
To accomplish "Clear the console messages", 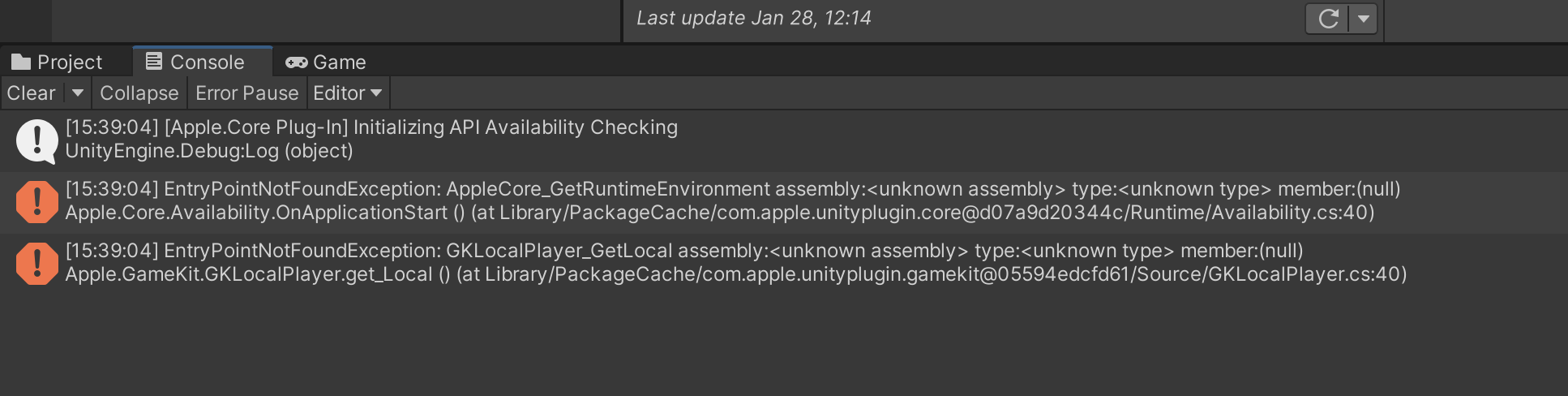I will tap(32, 93).
